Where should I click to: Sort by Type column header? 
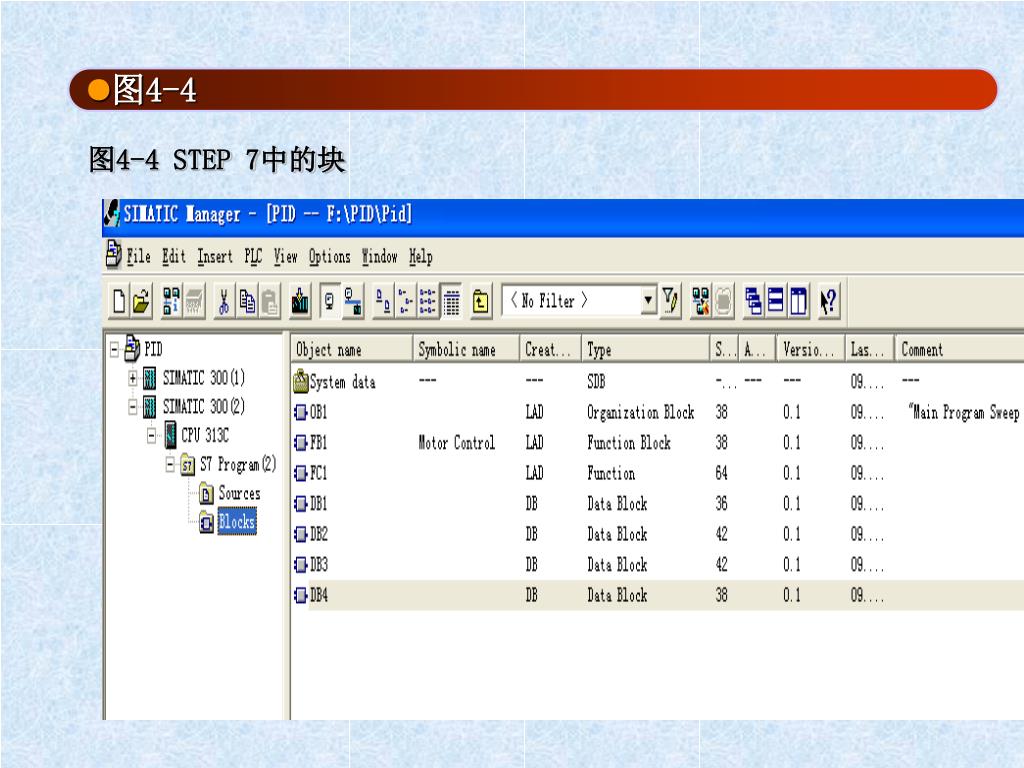(645, 350)
